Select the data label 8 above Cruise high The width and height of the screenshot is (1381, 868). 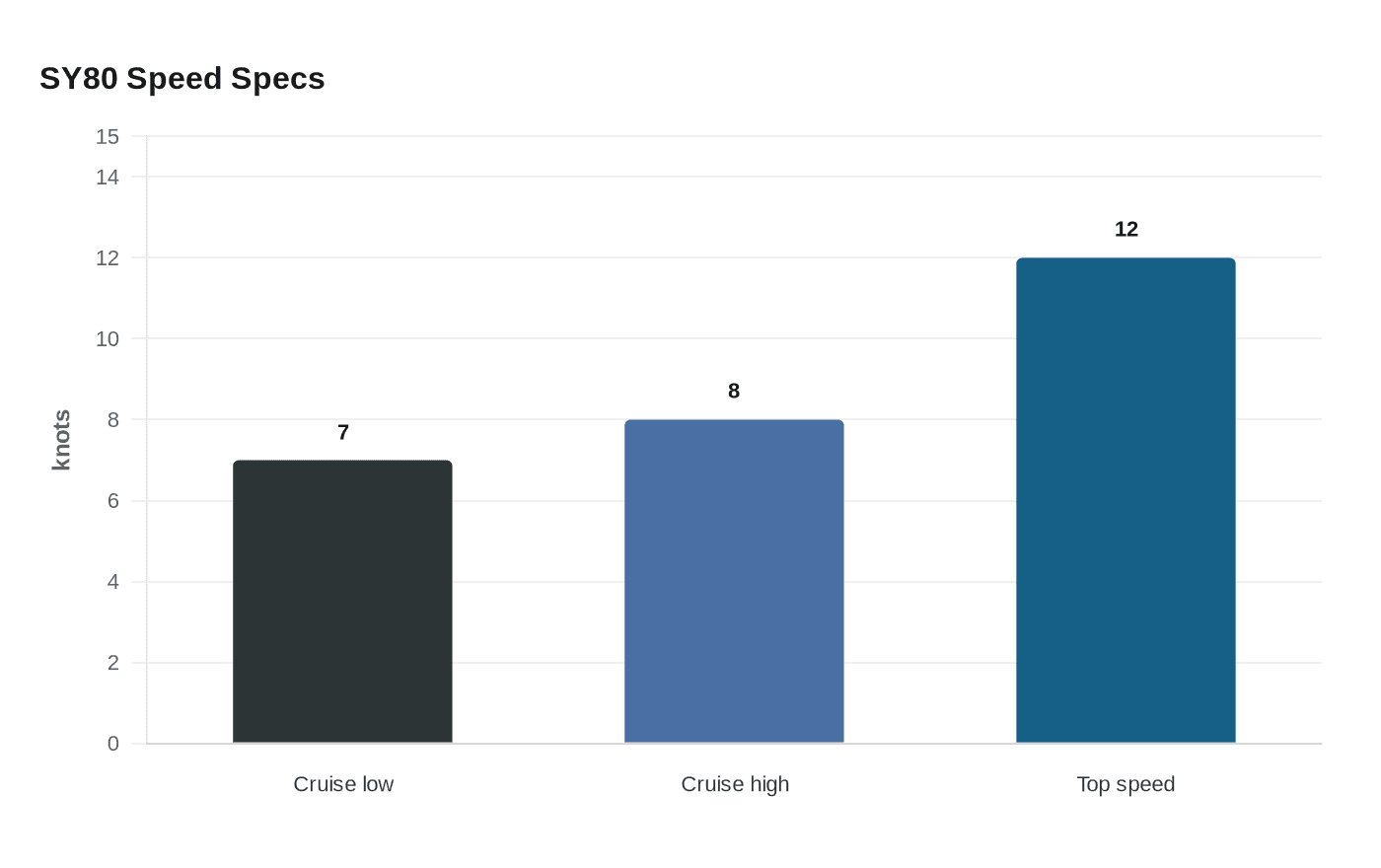pos(734,392)
